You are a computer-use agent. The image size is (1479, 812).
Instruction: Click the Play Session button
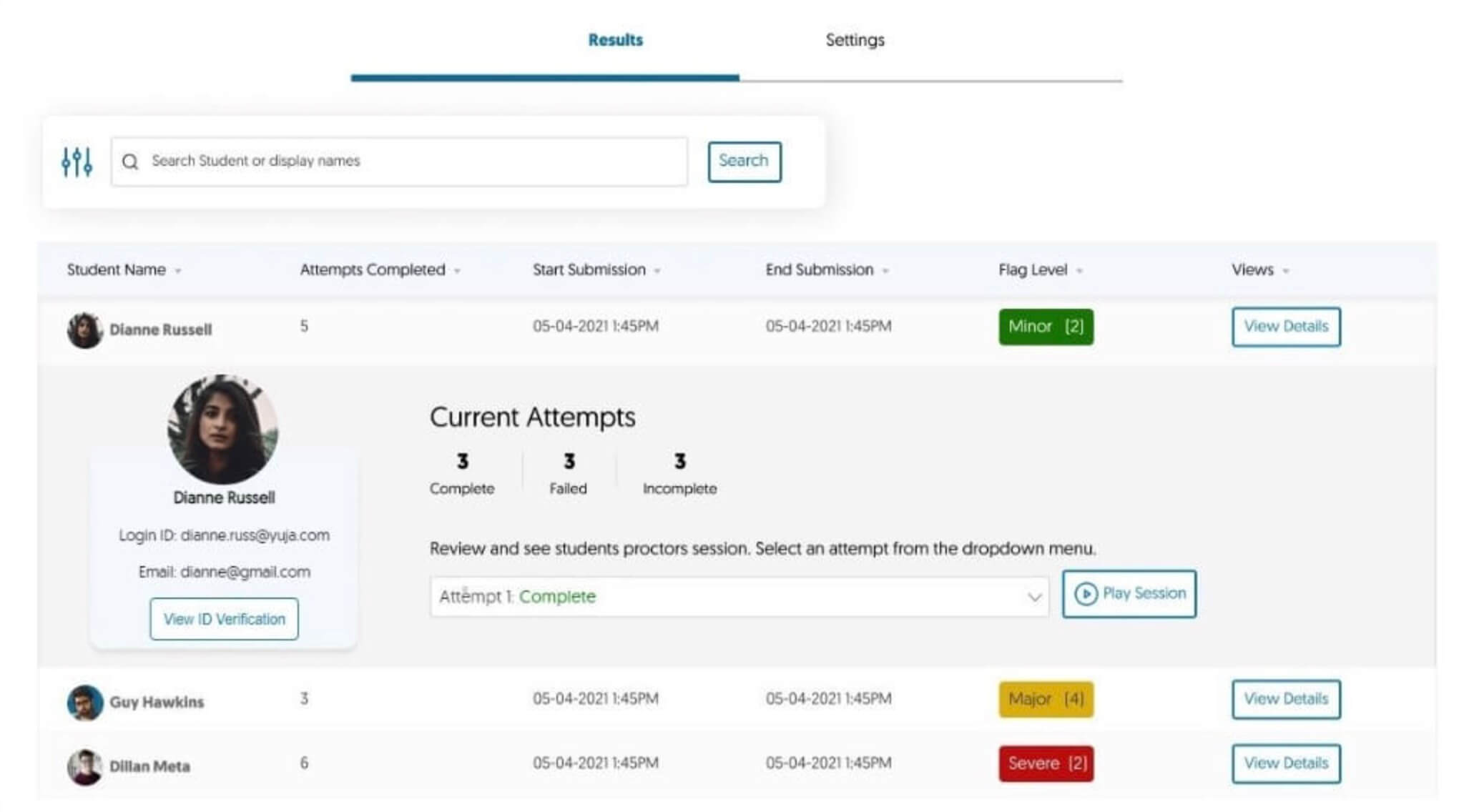click(1129, 593)
